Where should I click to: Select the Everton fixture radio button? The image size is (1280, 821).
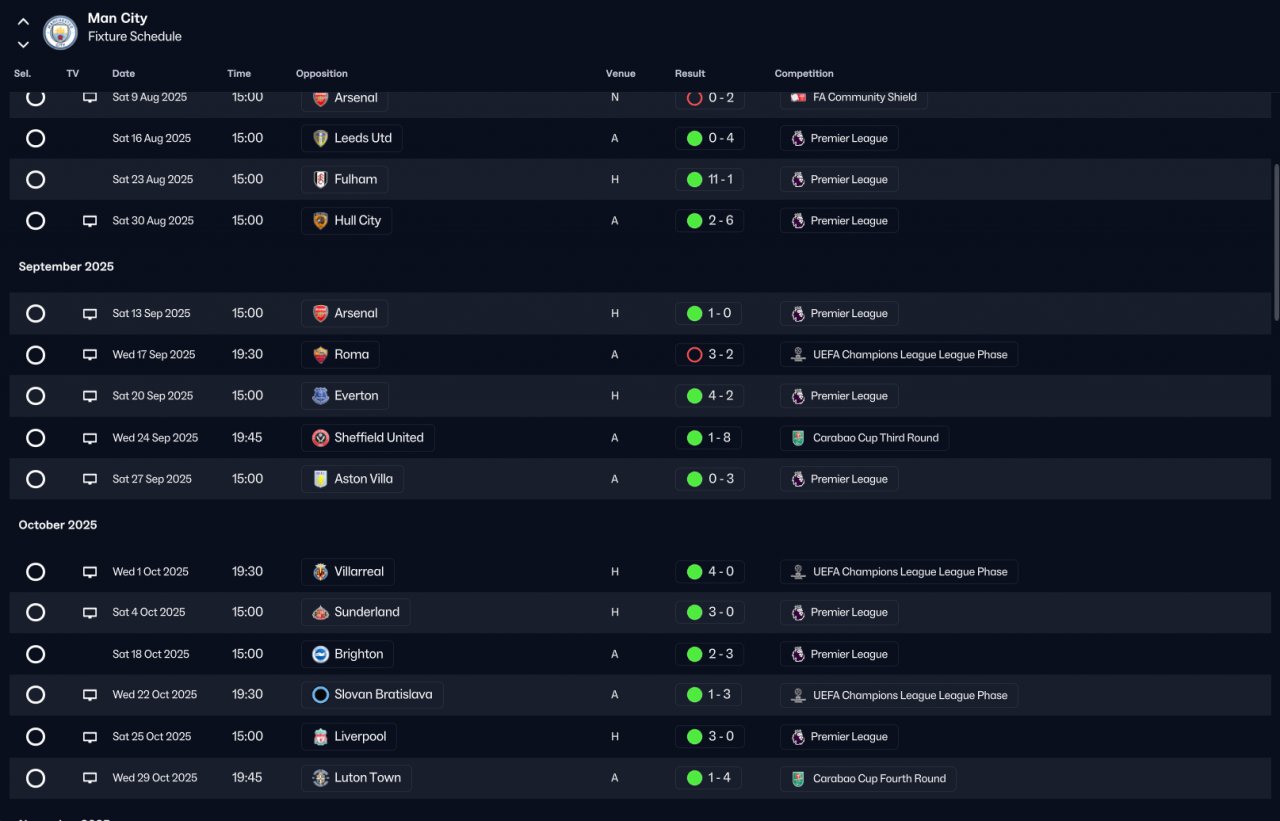[x=35, y=396]
